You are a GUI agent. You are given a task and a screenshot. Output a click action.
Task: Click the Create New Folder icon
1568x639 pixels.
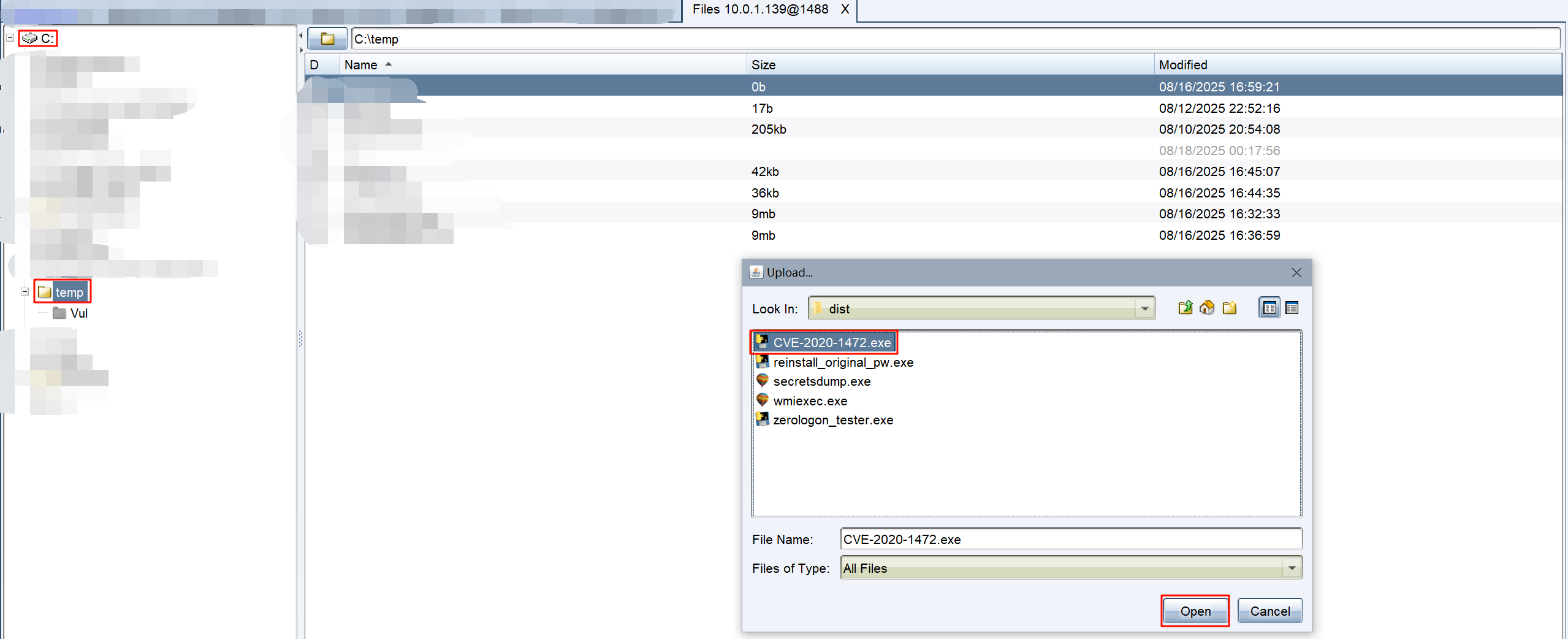pos(1229,308)
